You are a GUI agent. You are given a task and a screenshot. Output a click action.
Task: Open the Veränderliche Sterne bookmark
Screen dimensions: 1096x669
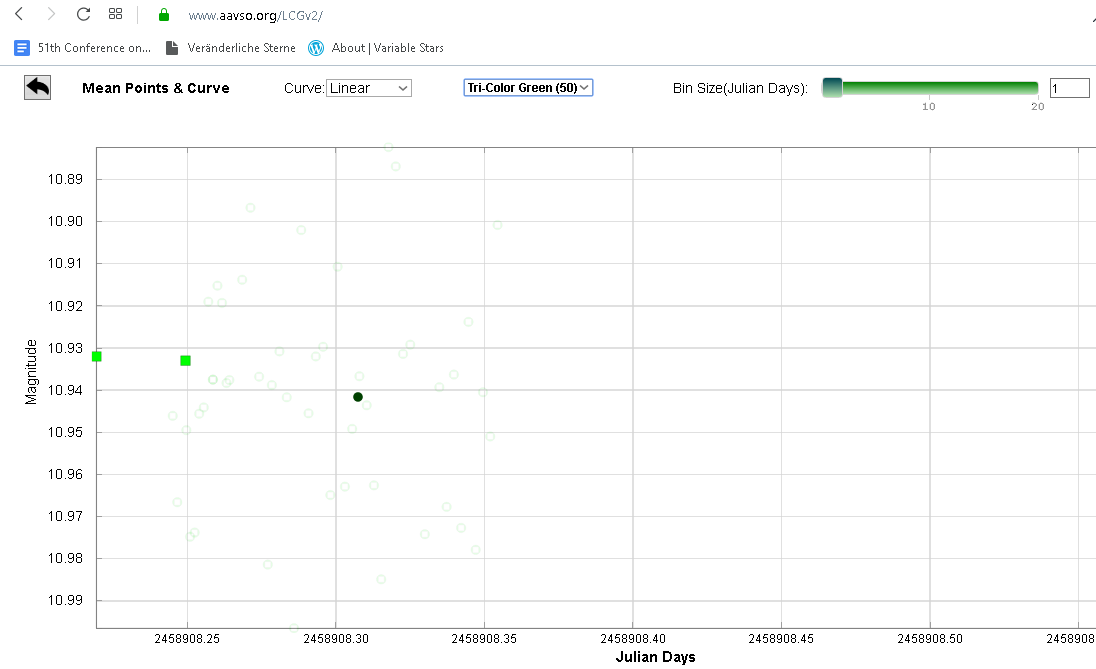231,48
